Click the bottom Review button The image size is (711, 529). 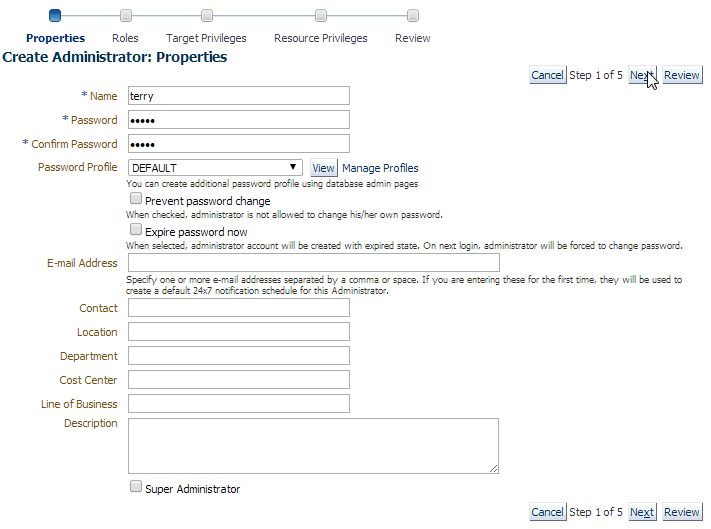[x=681, y=512]
